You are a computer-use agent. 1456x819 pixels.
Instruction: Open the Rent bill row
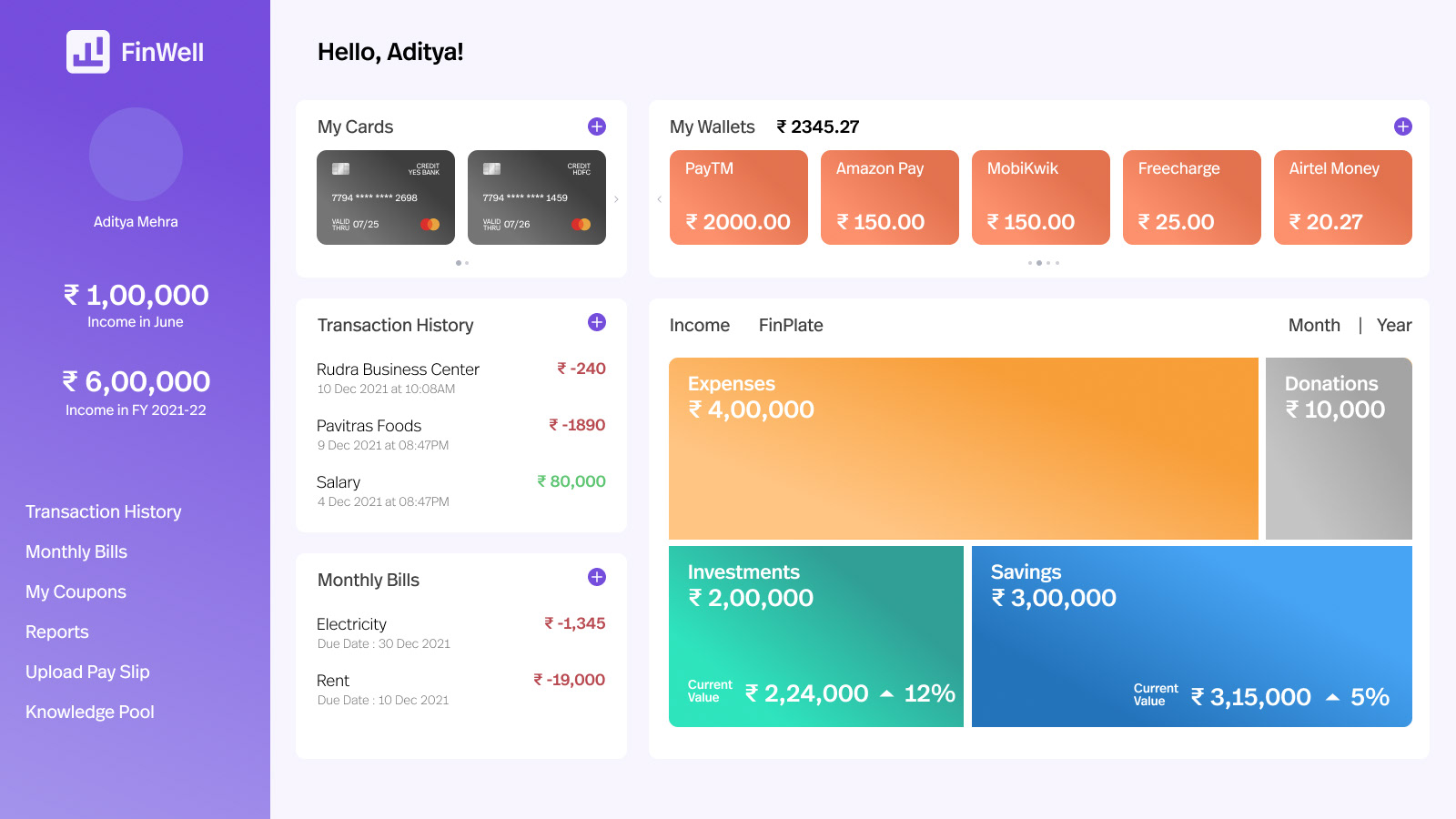460,689
